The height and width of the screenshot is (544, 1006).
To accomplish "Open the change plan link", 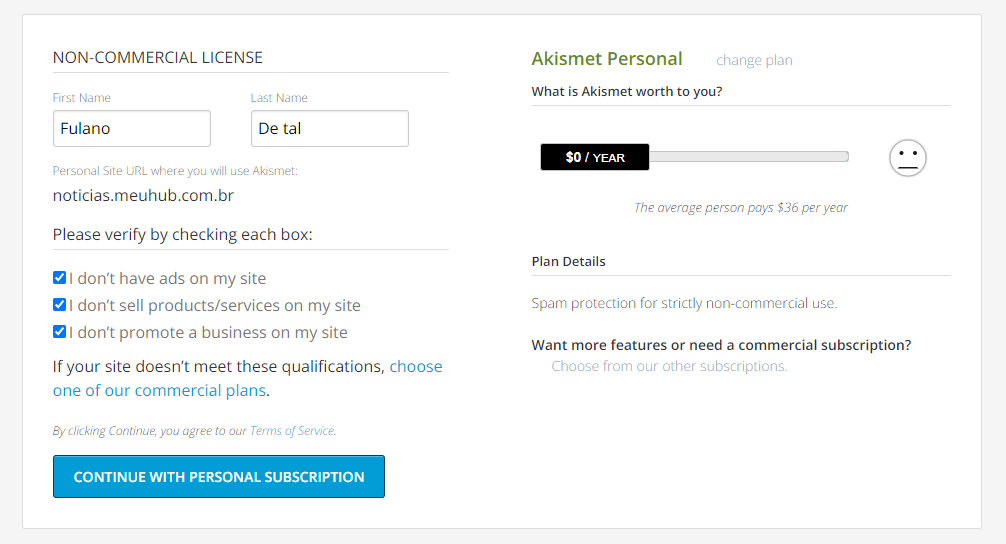I will point(754,60).
